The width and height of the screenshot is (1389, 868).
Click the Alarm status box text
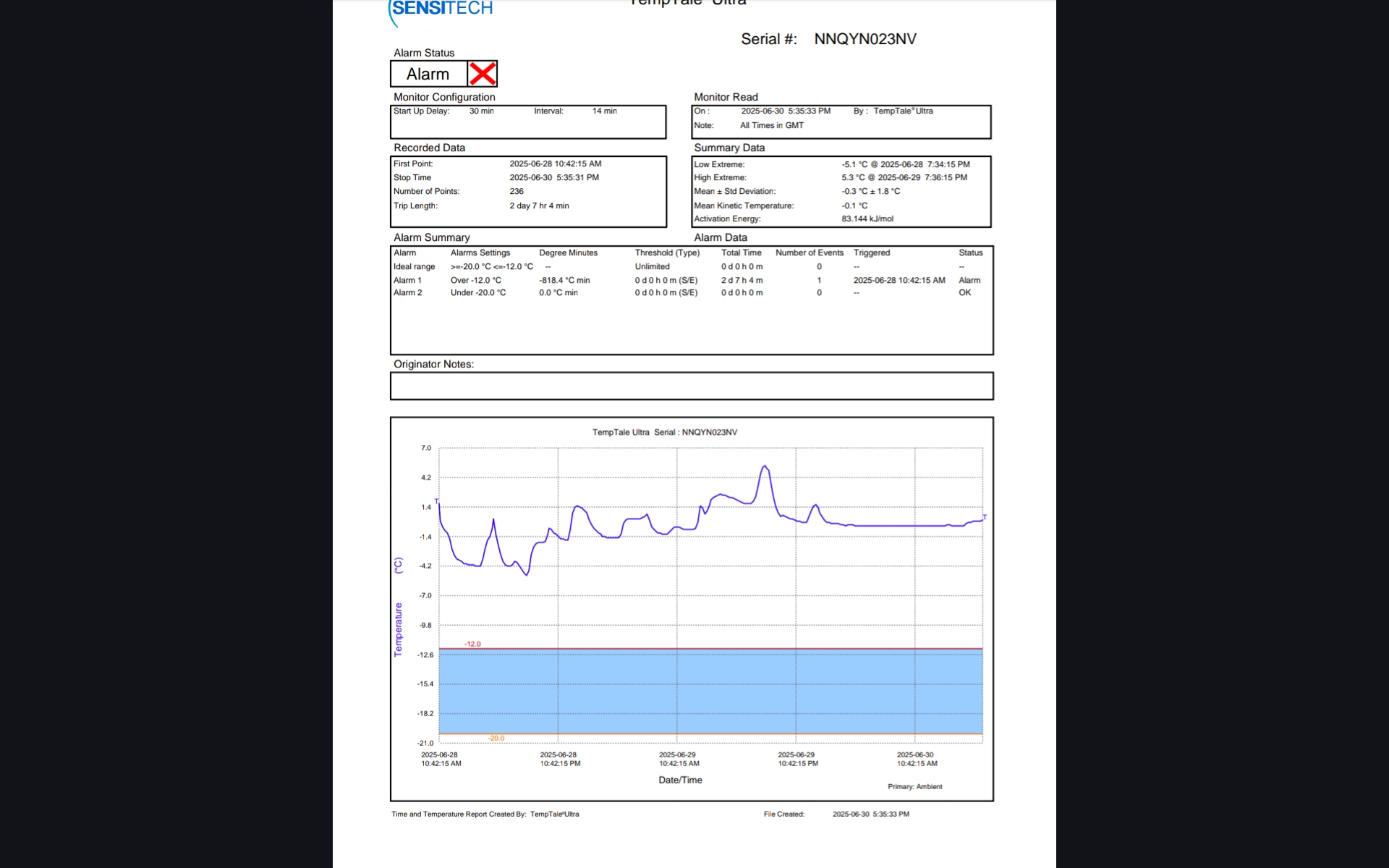pos(428,74)
